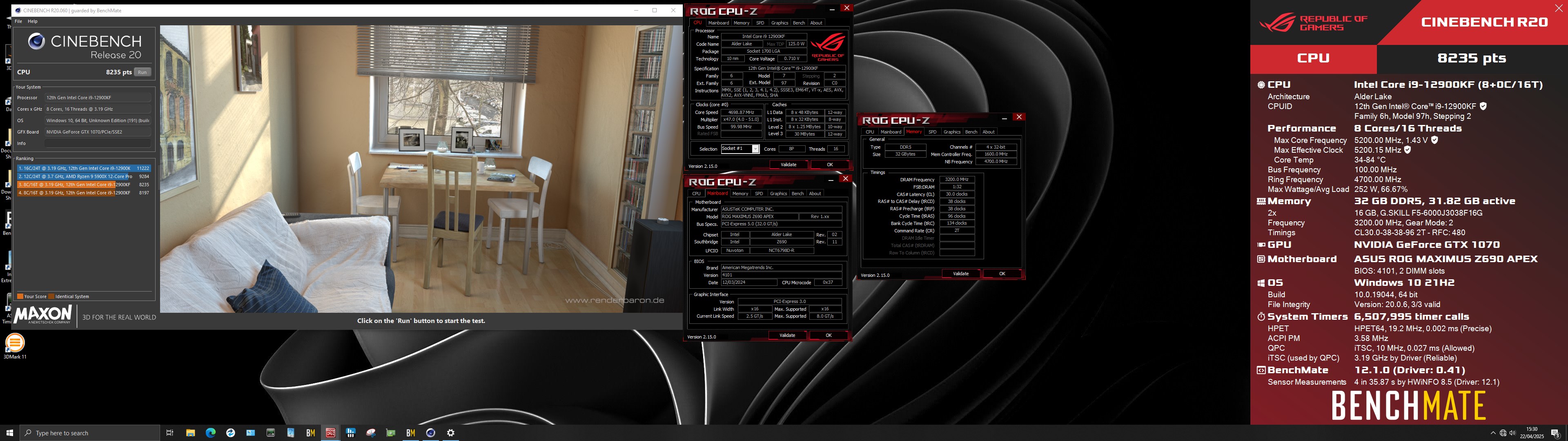Click Validate in Memory CPU-Z window
Viewport: 1568px width, 441px height.
pyautogui.click(x=960, y=274)
